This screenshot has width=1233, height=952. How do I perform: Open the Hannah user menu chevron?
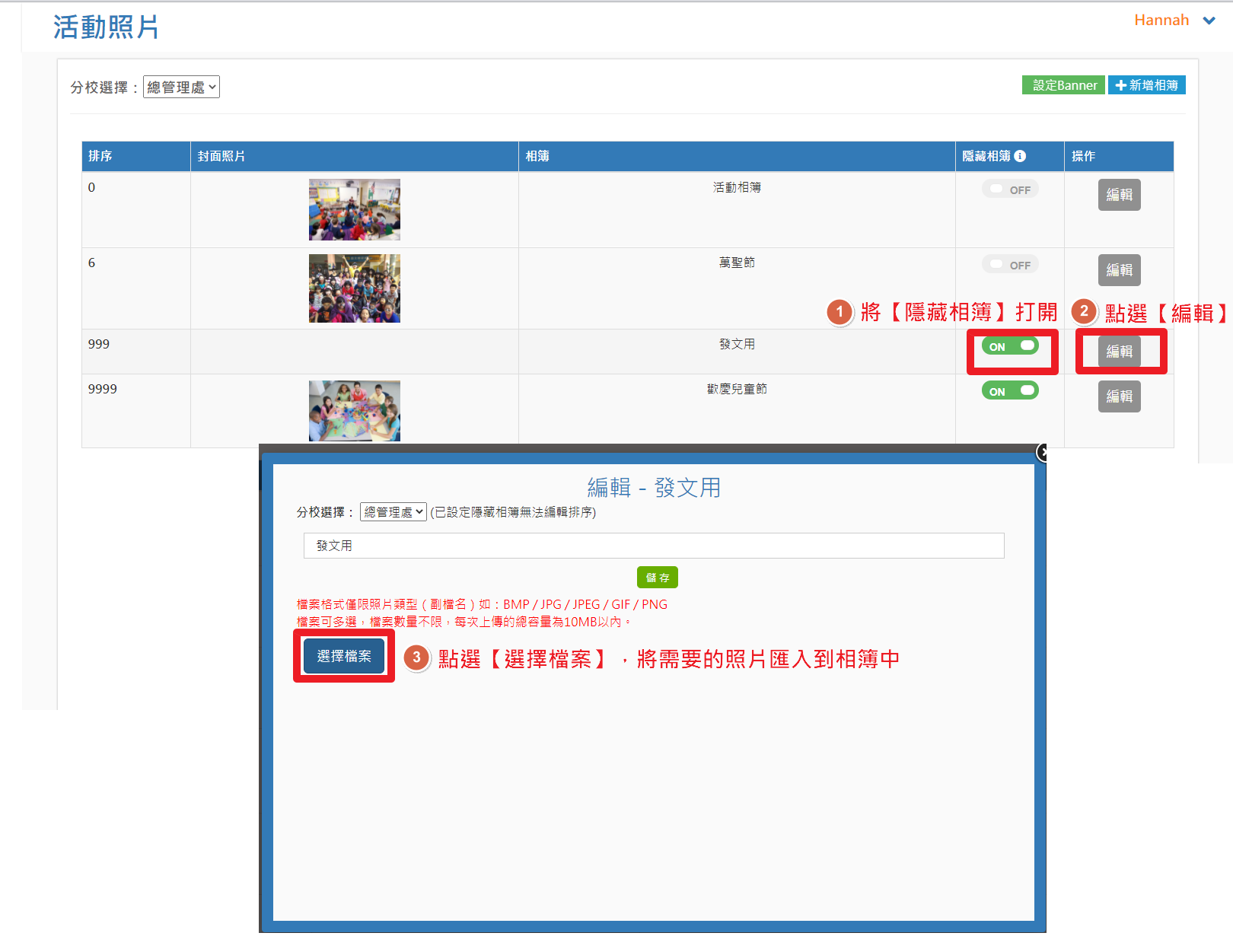click(x=1209, y=21)
